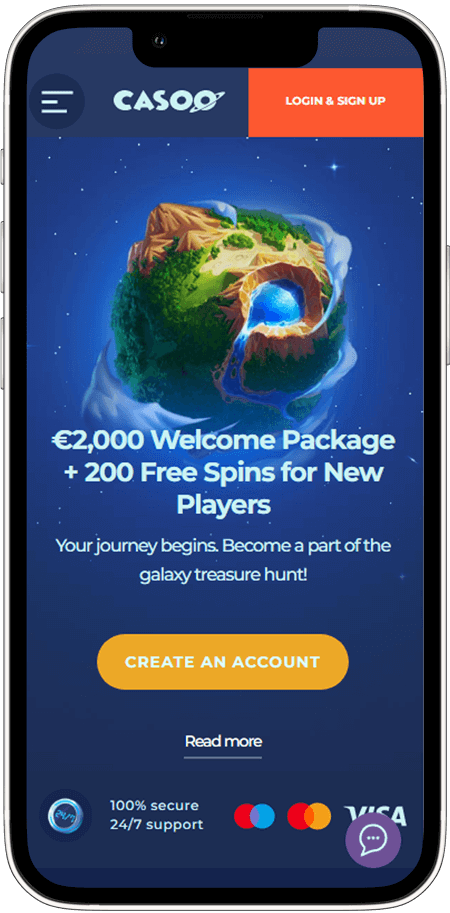
Task: Click the bright sparkling star in the banner
Action: 334,167
